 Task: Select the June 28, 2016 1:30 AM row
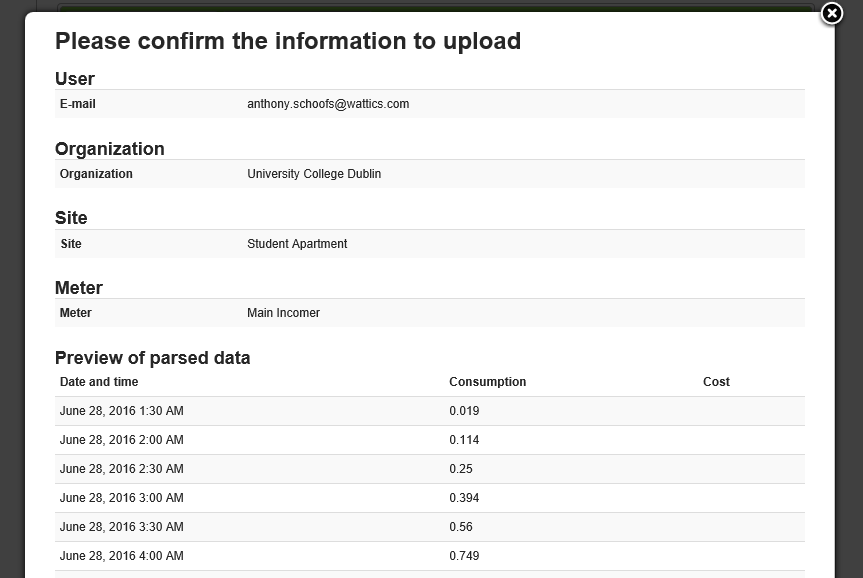click(x=121, y=411)
